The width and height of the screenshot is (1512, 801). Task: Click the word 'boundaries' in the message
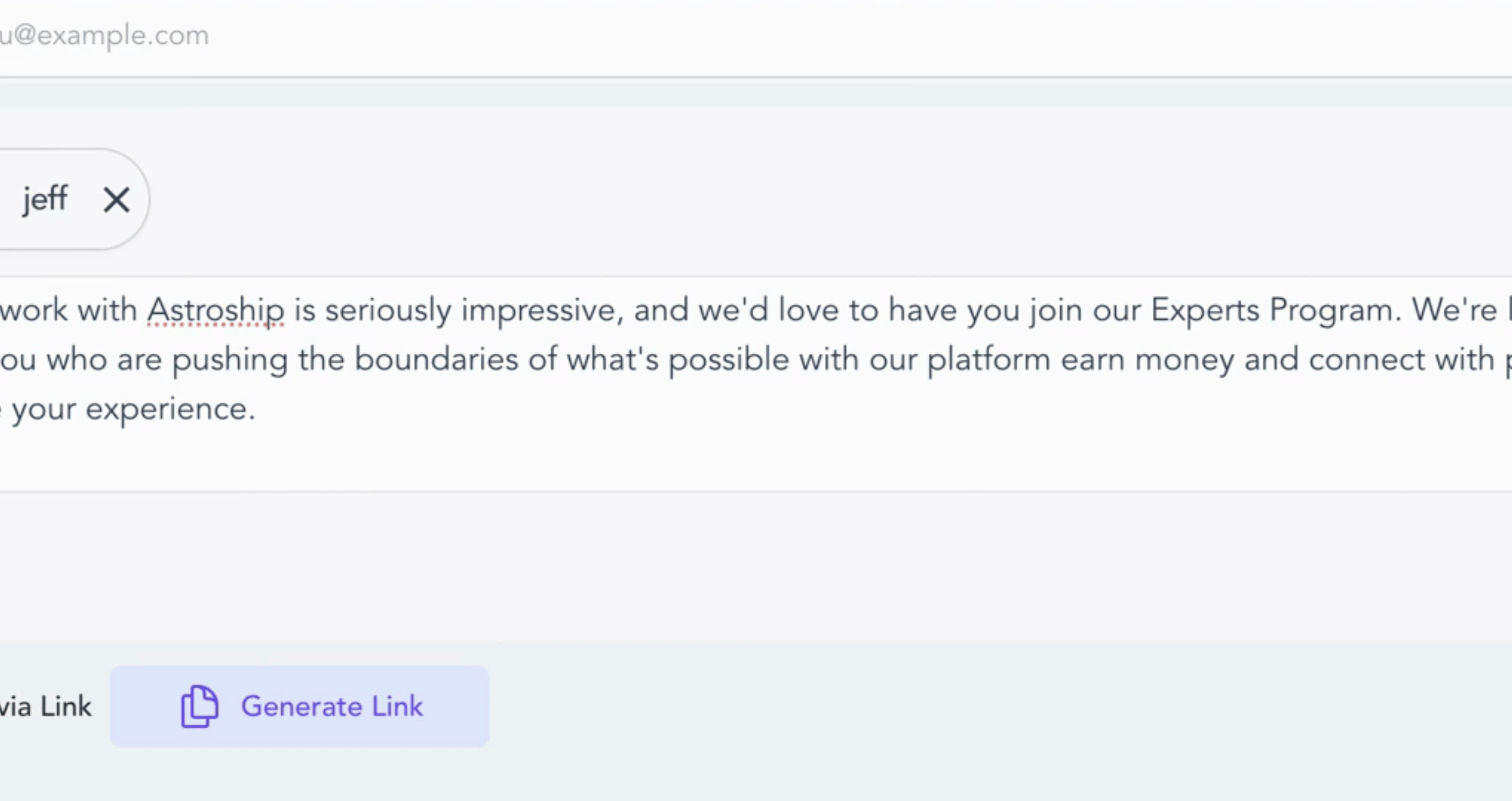click(x=435, y=360)
